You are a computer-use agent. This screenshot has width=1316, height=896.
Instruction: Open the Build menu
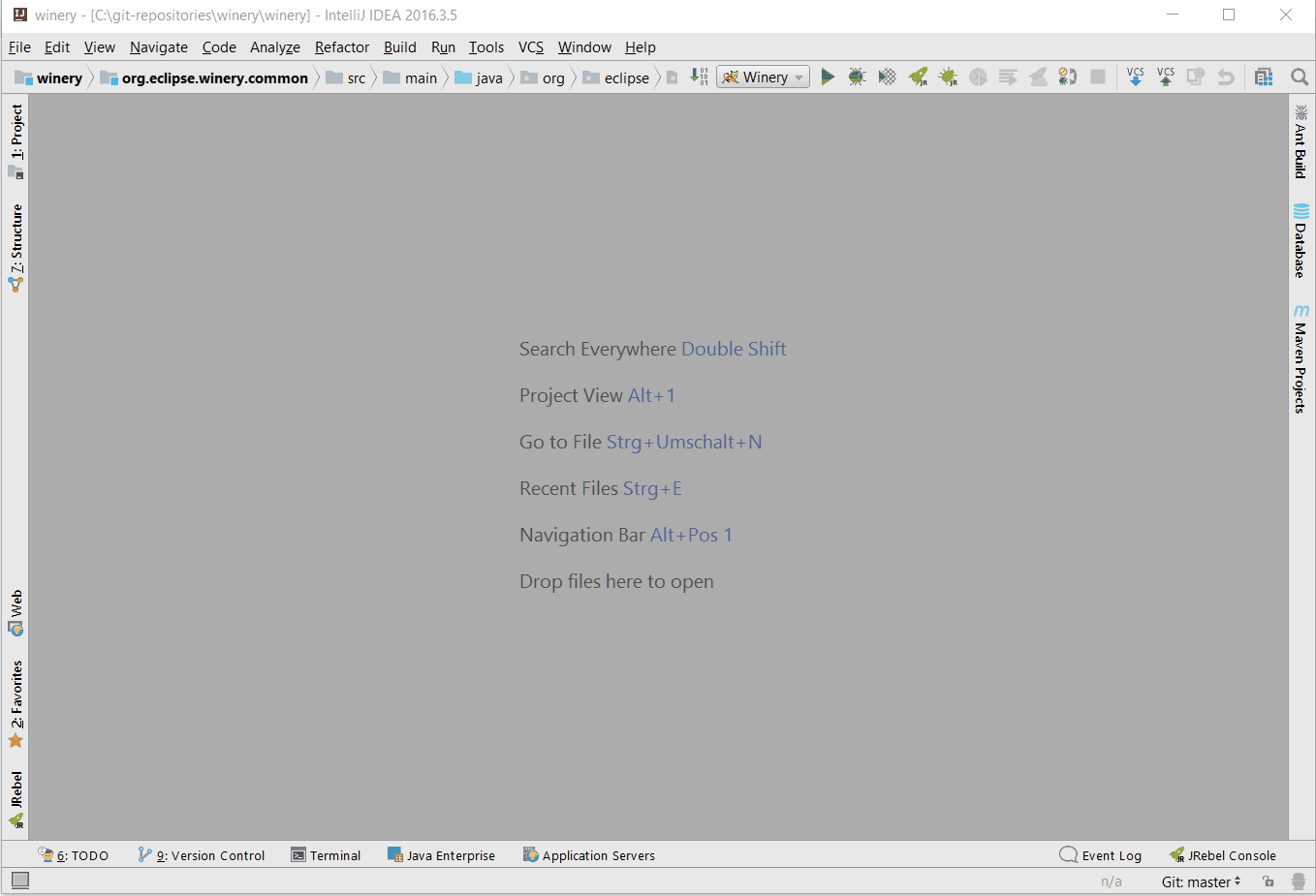click(x=399, y=46)
